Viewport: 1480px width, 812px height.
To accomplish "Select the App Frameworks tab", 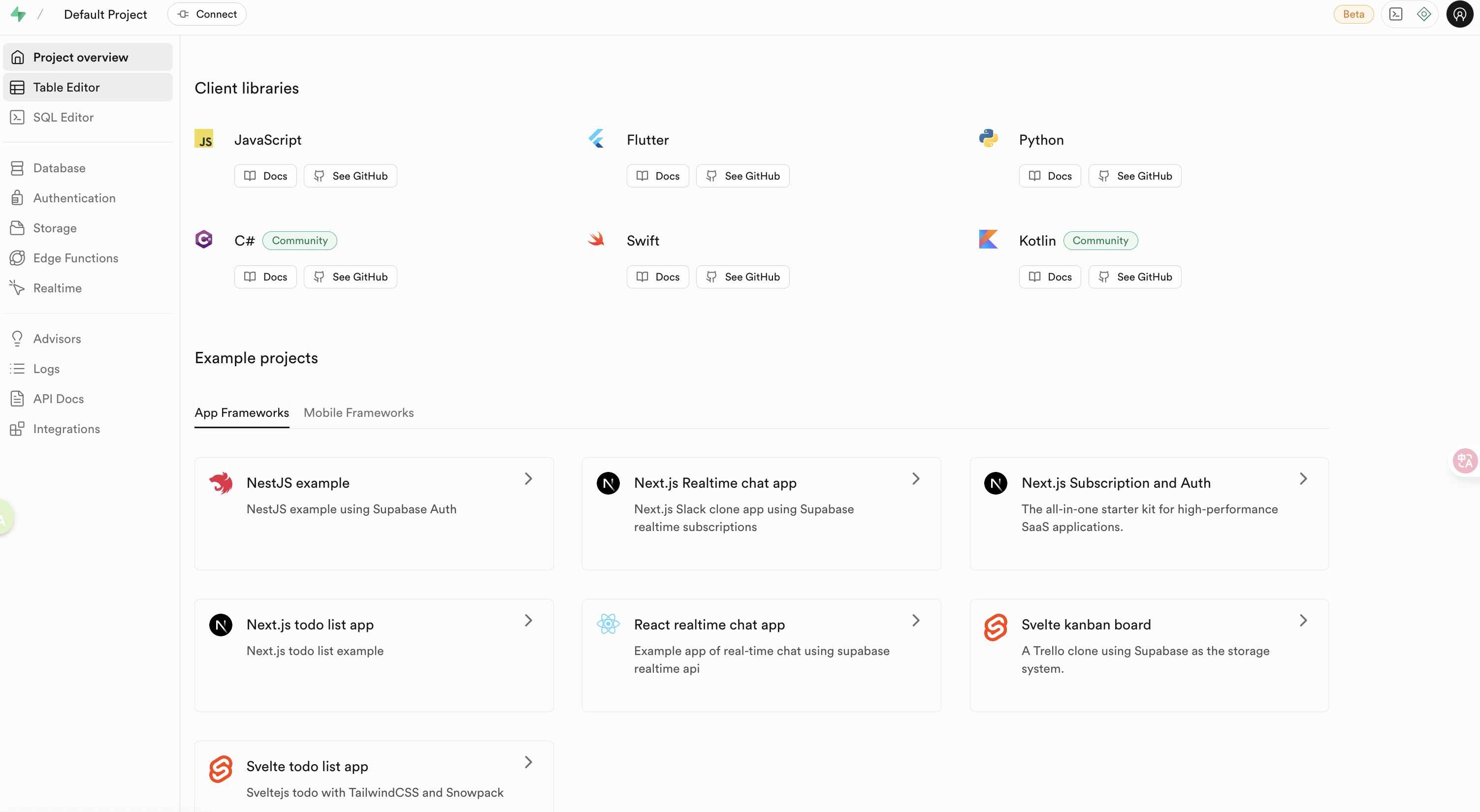I will (241, 412).
